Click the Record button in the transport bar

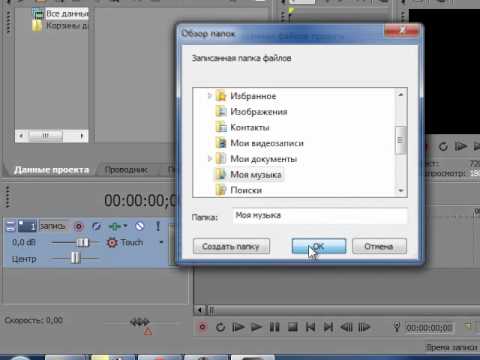[203, 327]
